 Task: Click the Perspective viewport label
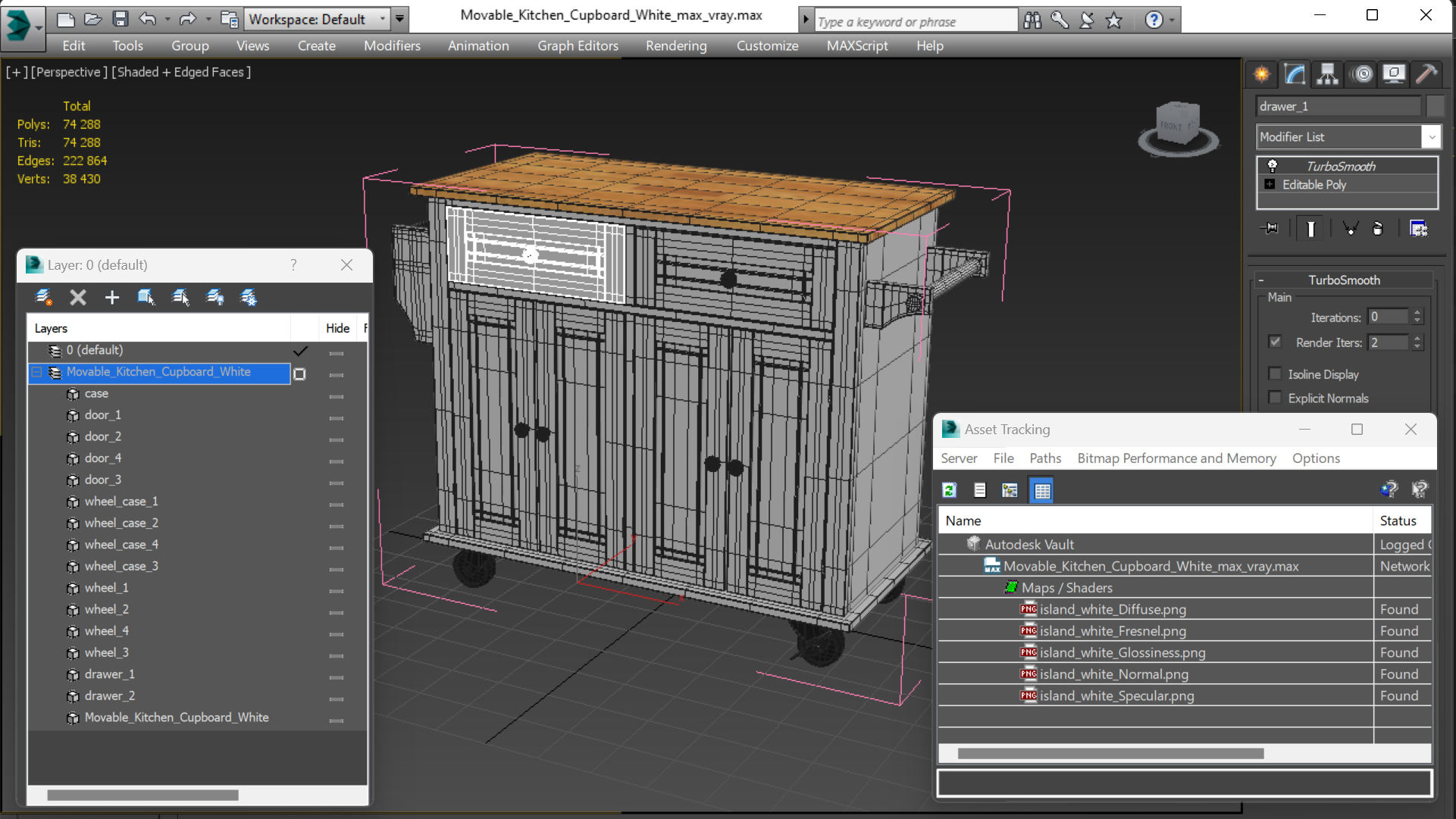click(68, 72)
